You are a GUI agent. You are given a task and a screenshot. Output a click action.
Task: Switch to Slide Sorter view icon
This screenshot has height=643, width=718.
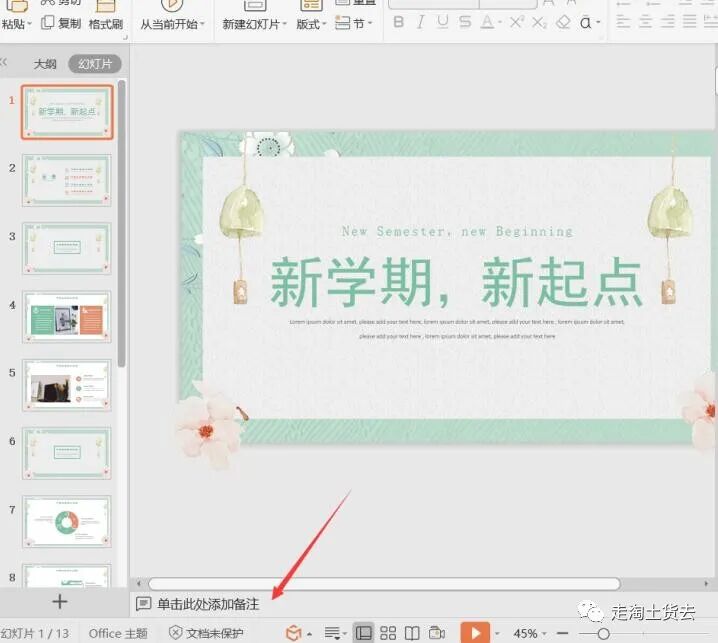coord(388,633)
